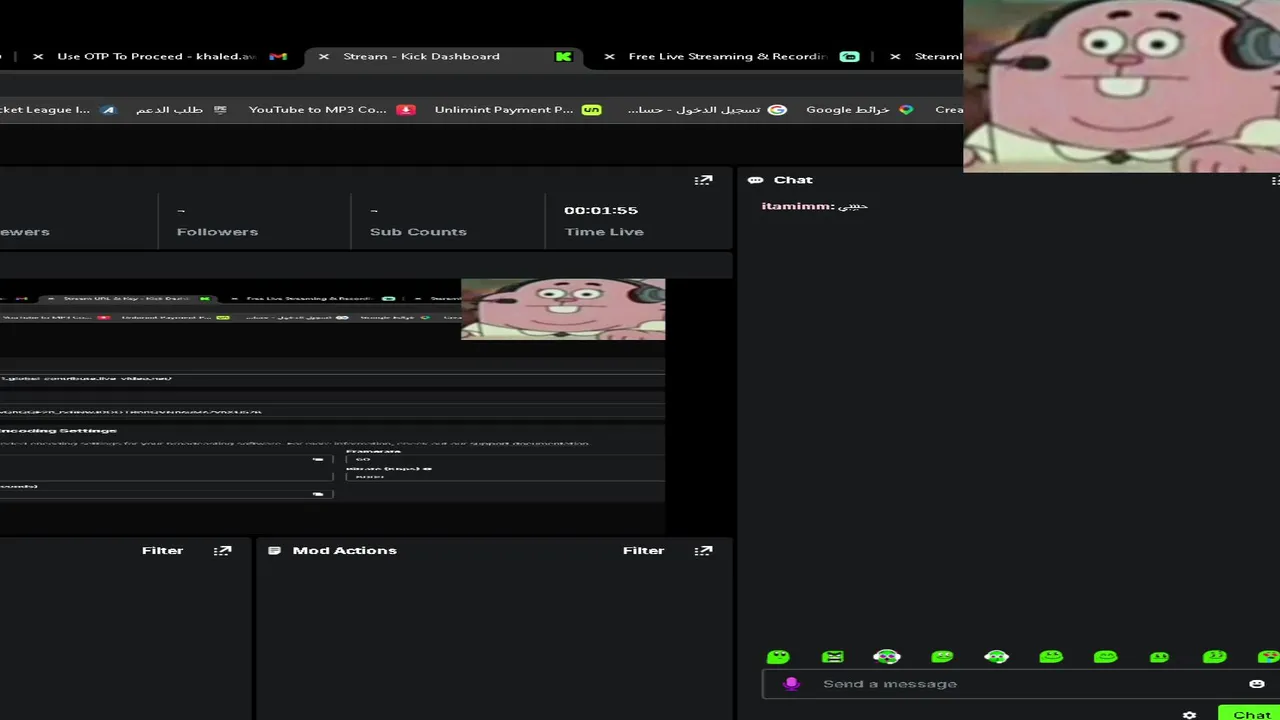Click the Chat speech bubble icon

coord(755,180)
